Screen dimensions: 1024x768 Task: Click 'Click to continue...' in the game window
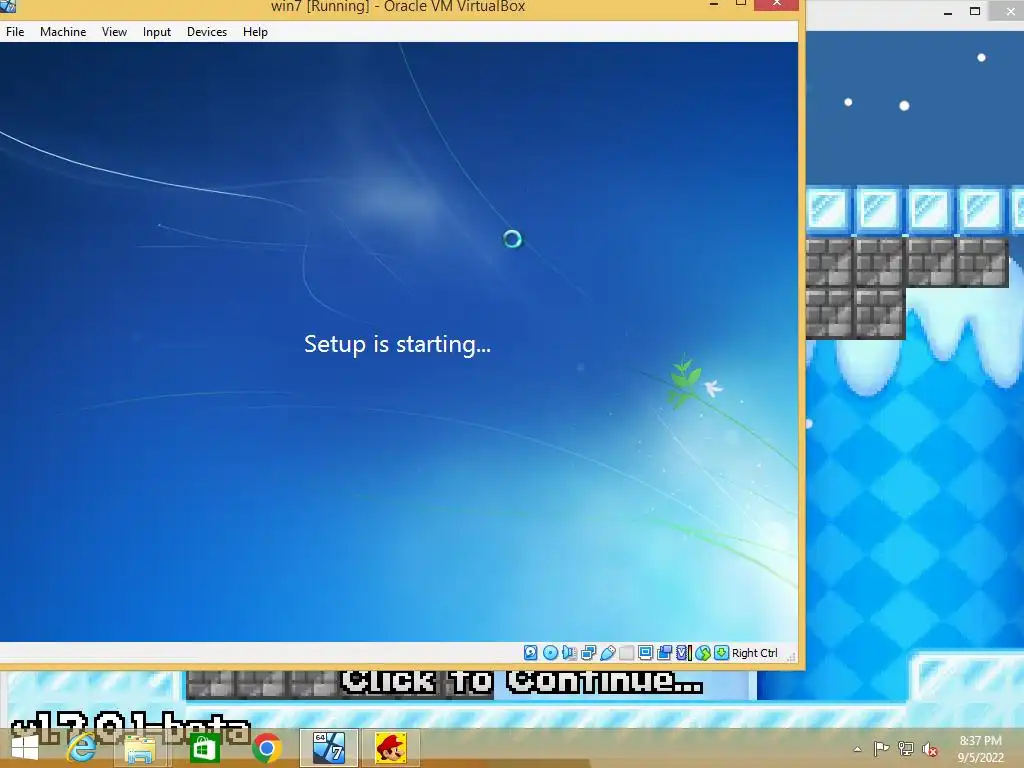point(521,681)
